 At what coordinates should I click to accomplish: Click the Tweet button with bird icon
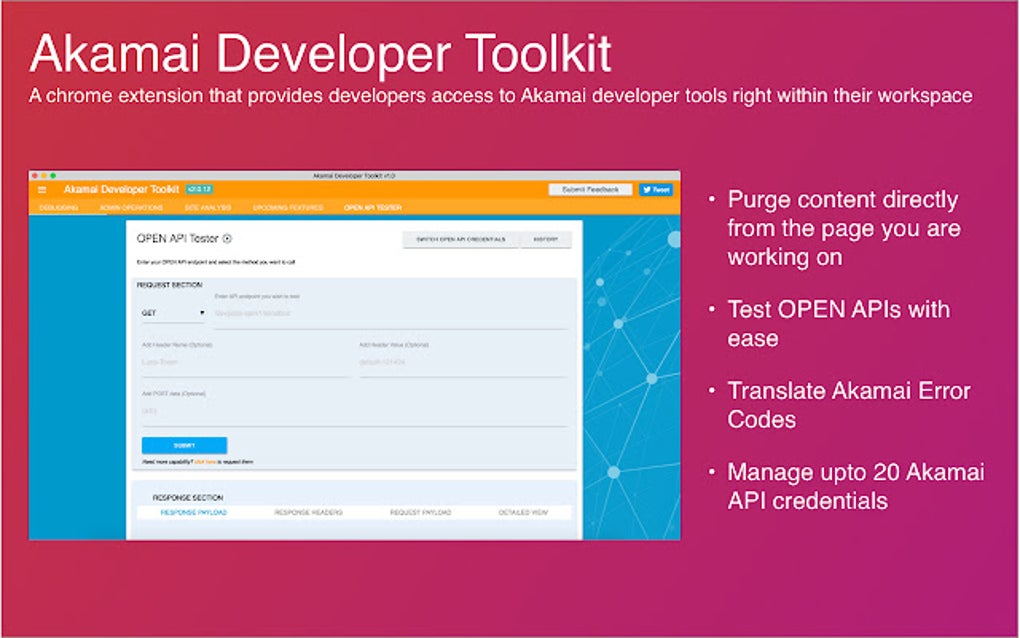pos(656,190)
